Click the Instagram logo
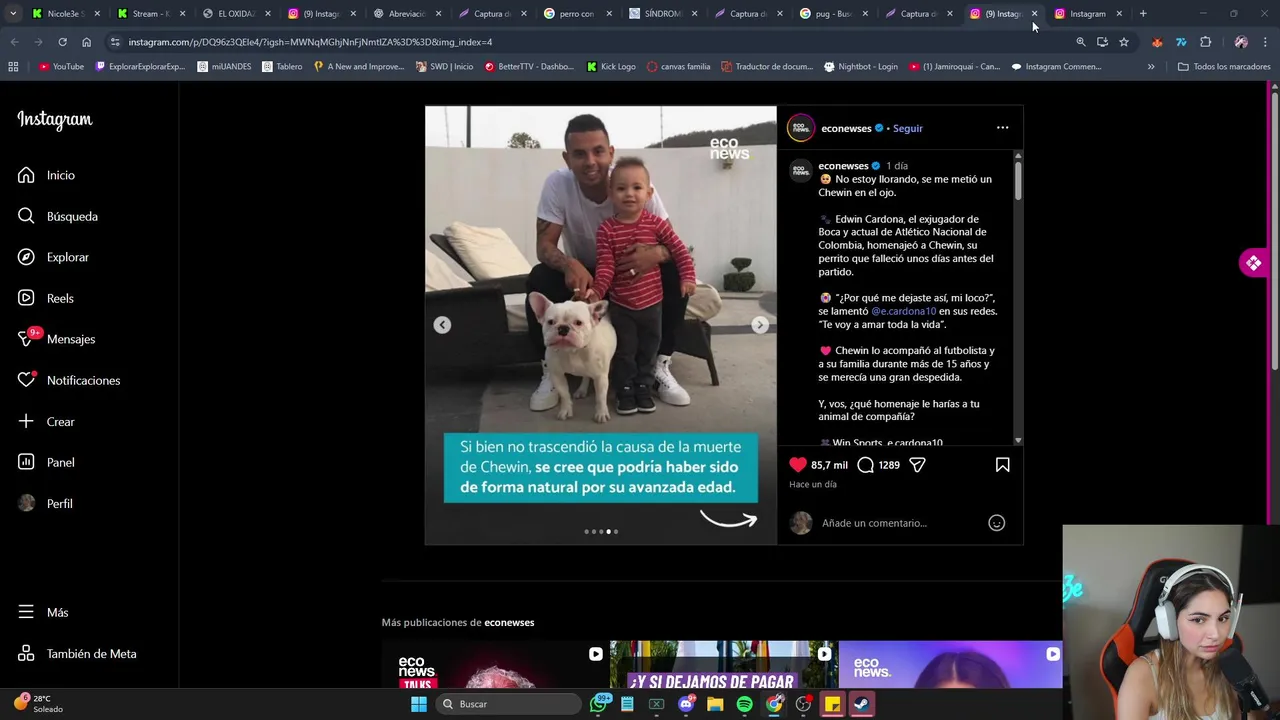1280x720 pixels. point(54,119)
